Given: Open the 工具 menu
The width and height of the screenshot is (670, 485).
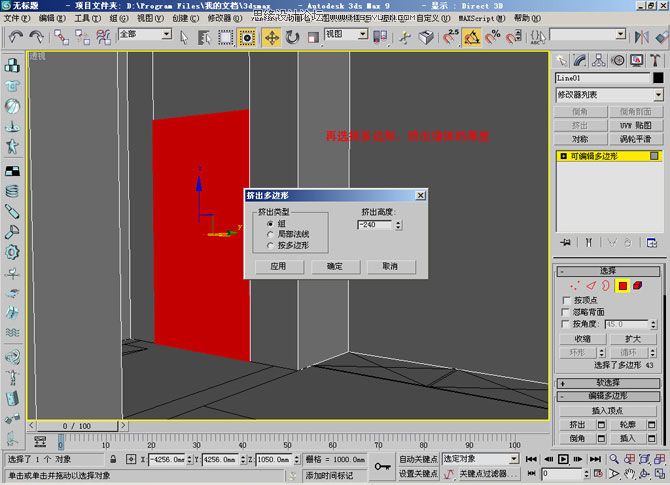Looking at the screenshot, I should pos(87,18).
